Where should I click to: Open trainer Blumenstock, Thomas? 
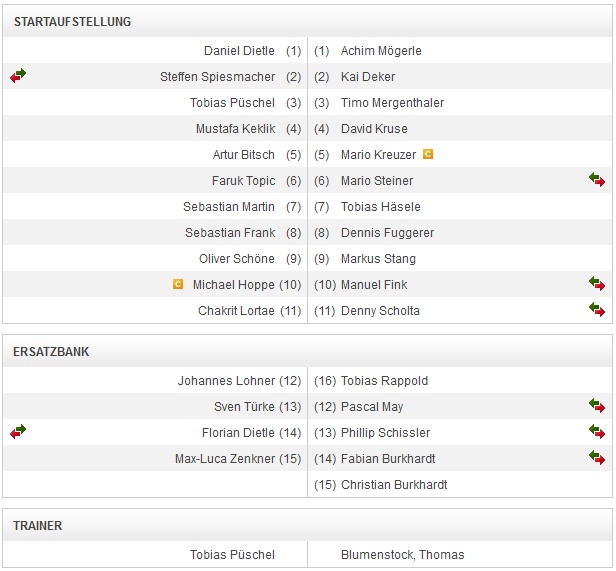pyautogui.click(x=402, y=555)
